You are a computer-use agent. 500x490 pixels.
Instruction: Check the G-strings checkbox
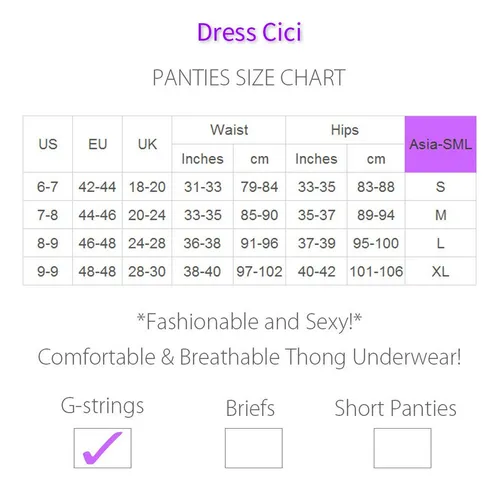click(103, 448)
